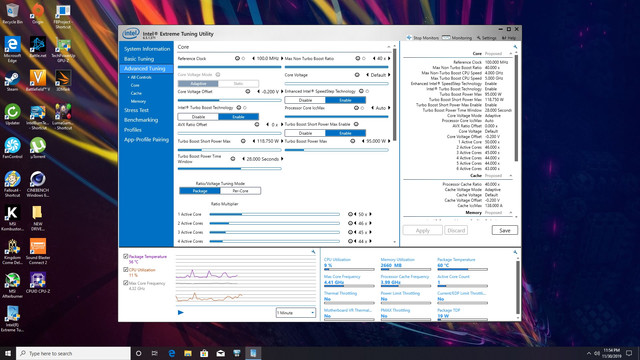Viewport: 640px width, 360px height.
Task: Increase the 1 Active Core ratio
Action: tap(370, 214)
